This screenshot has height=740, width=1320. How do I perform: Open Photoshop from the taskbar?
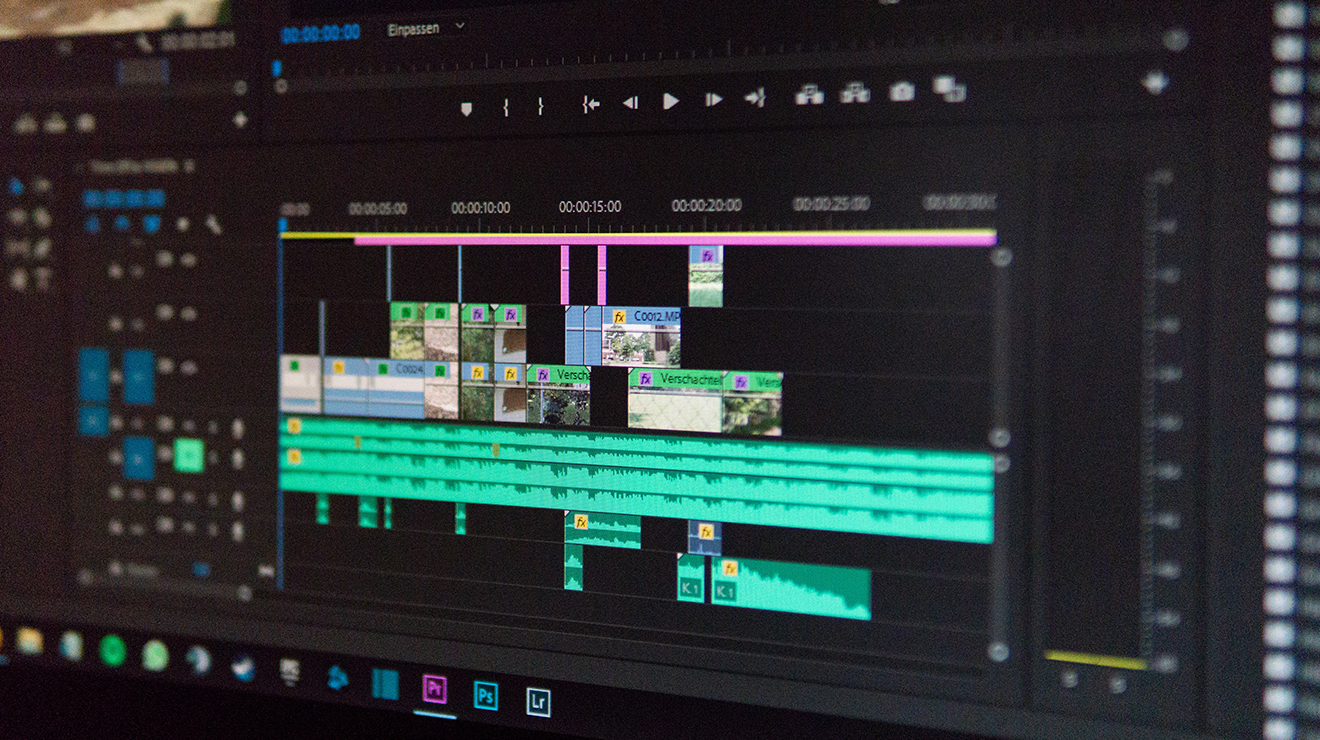tap(486, 695)
